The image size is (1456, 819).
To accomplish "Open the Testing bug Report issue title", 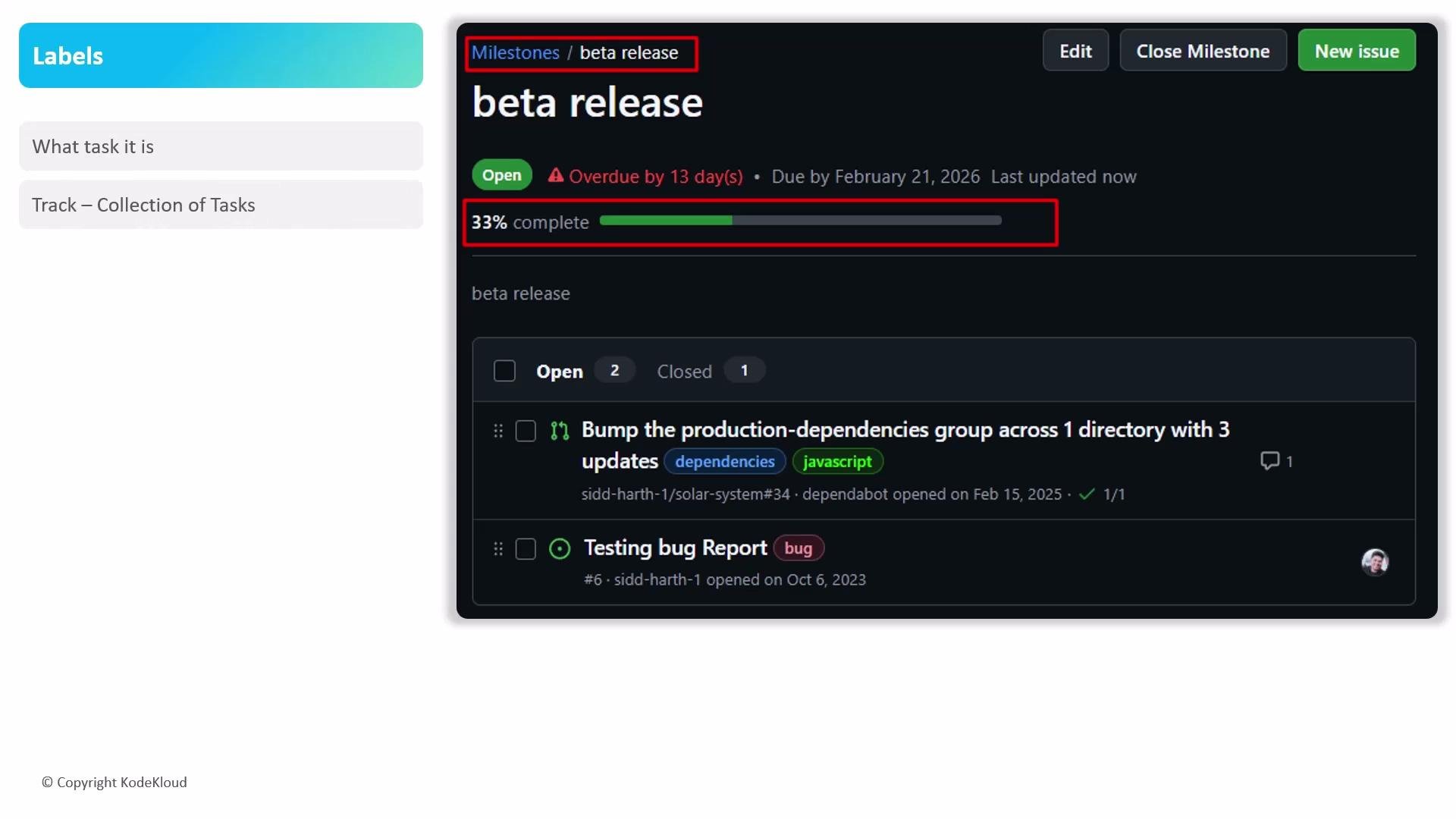I will pyautogui.click(x=675, y=548).
